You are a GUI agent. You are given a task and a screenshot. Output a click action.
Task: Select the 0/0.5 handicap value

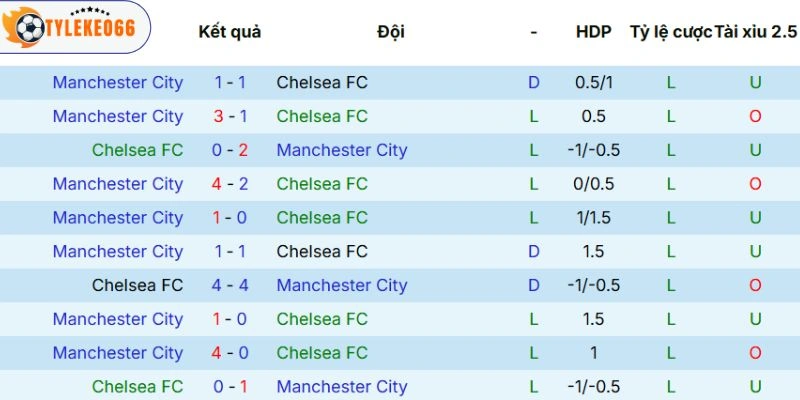coord(593,184)
